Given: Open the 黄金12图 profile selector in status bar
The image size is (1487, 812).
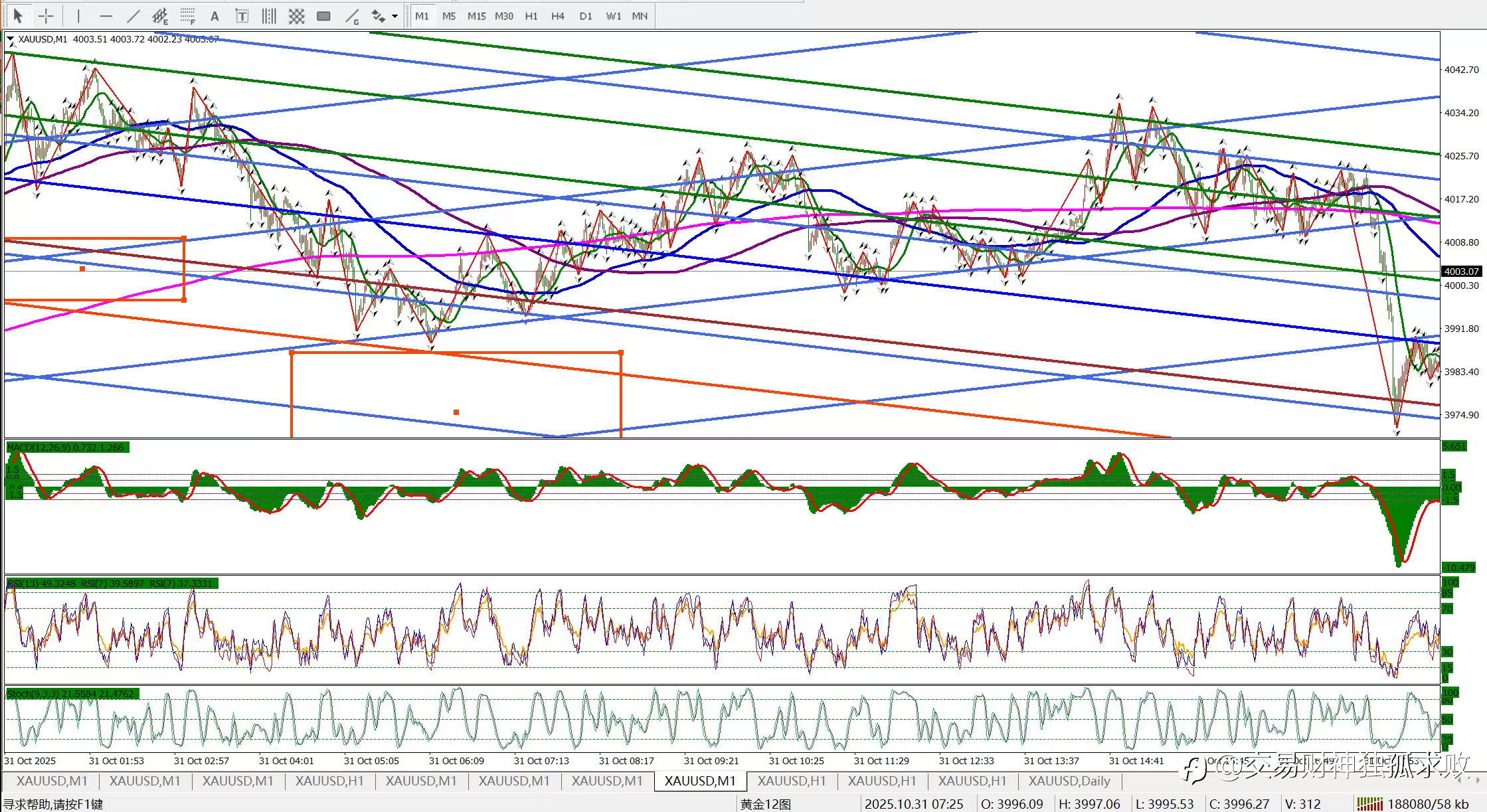Looking at the screenshot, I should pos(766,804).
